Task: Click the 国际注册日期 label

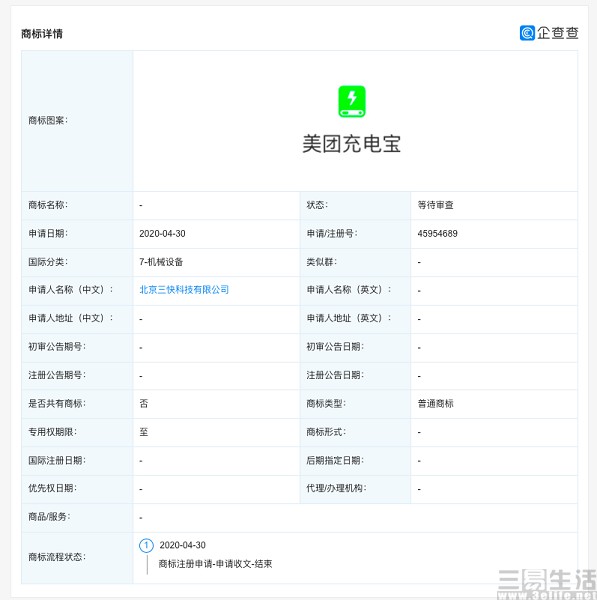Action: coord(57,460)
